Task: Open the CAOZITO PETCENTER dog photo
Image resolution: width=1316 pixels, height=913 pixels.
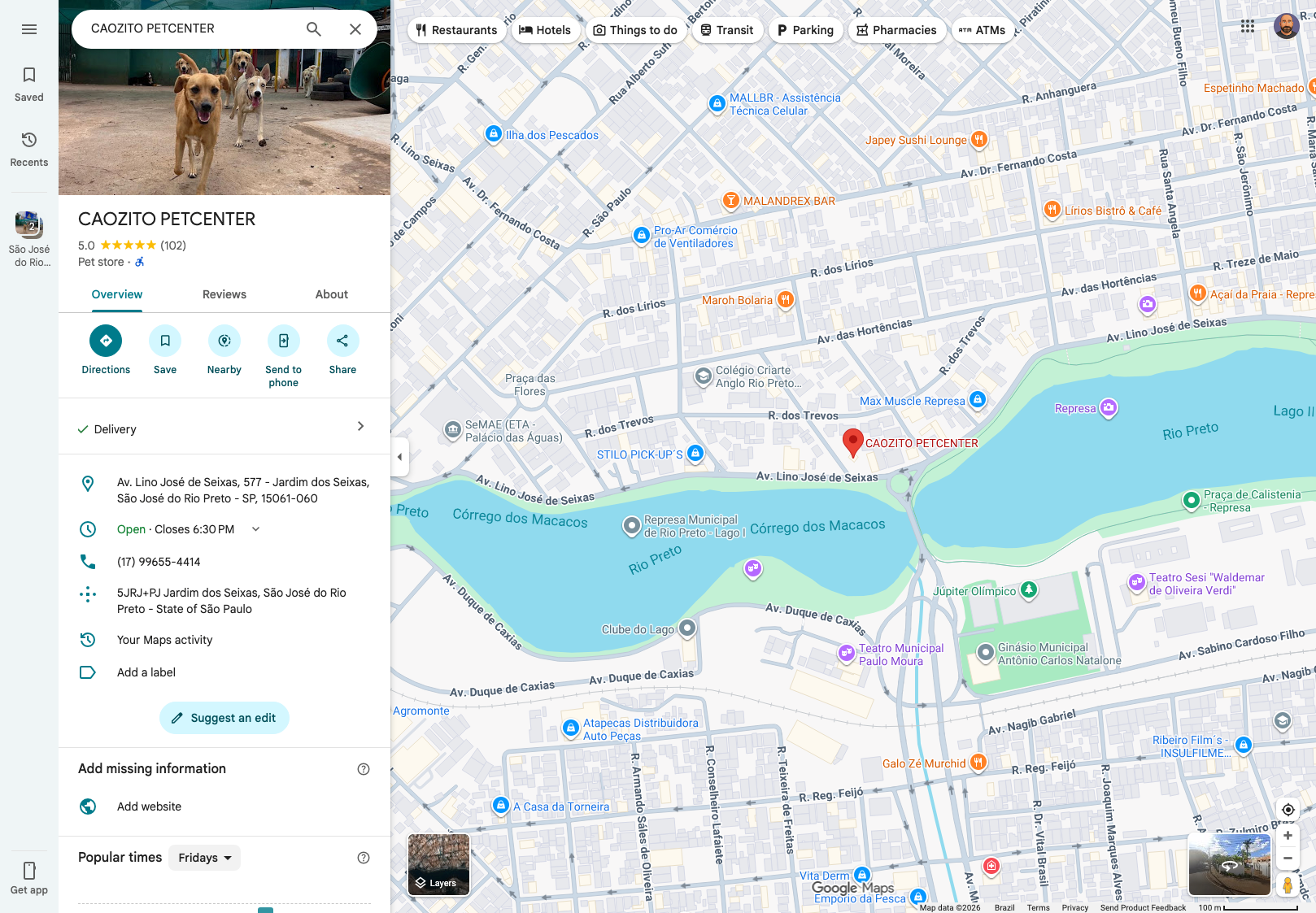Action: tap(224, 122)
